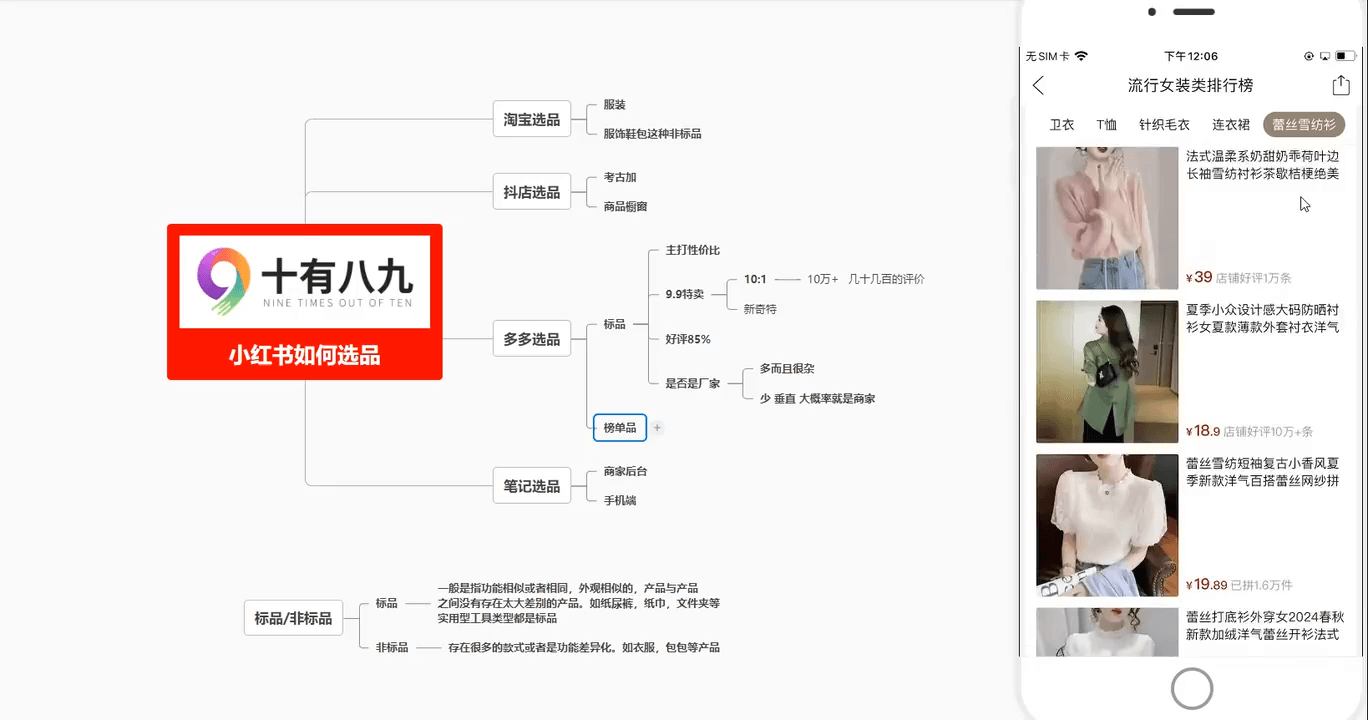Select the 手机端 node
Viewport: 1368px width, 720px height.
click(620, 500)
